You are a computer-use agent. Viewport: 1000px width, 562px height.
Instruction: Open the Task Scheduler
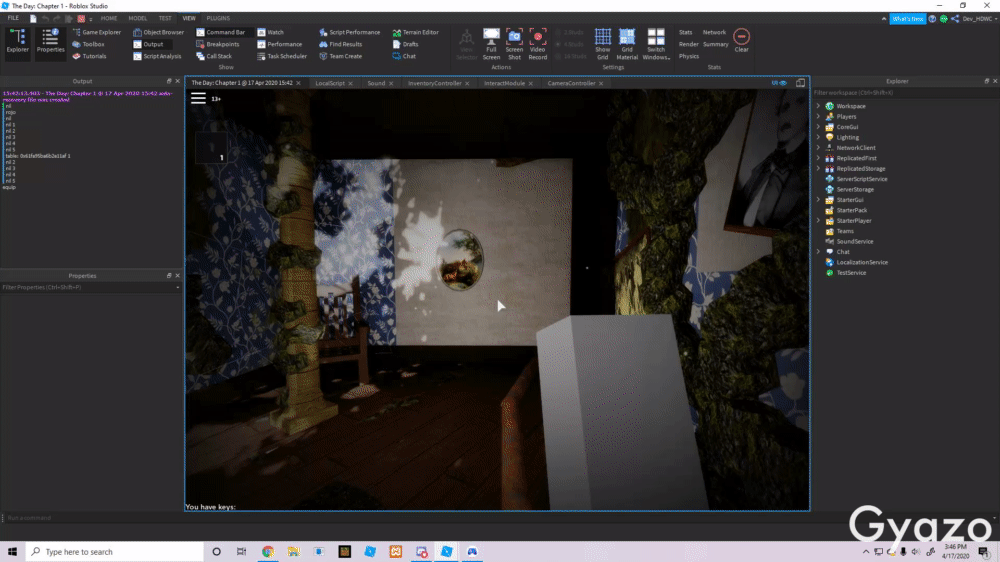pyautogui.click(x=282, y=56)
